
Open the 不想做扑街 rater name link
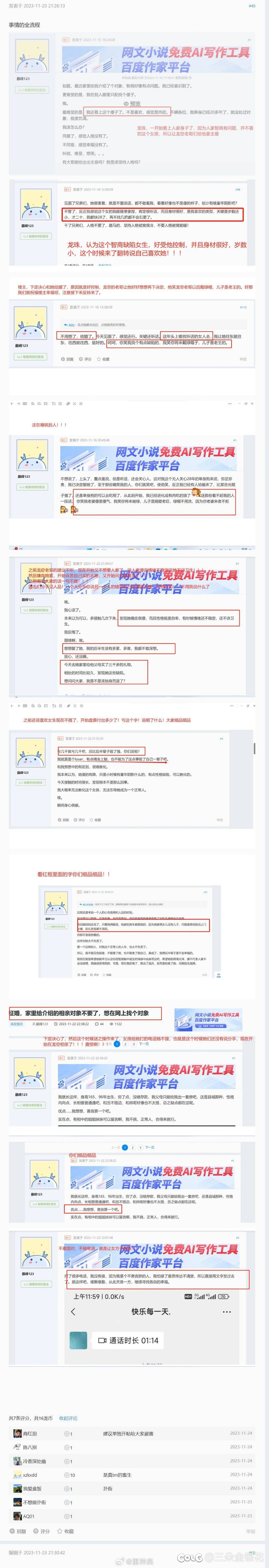[x=34, y=1502]
